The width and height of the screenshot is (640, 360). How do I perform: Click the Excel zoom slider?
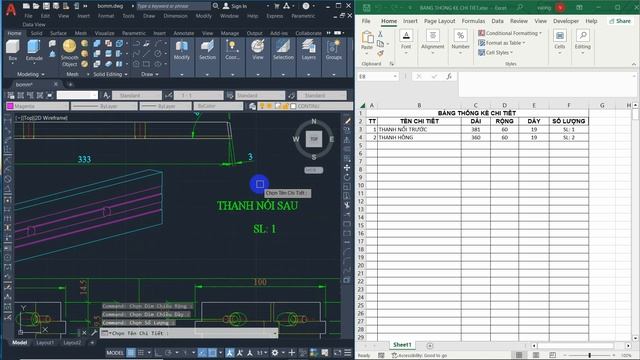[x=590, y=356]
